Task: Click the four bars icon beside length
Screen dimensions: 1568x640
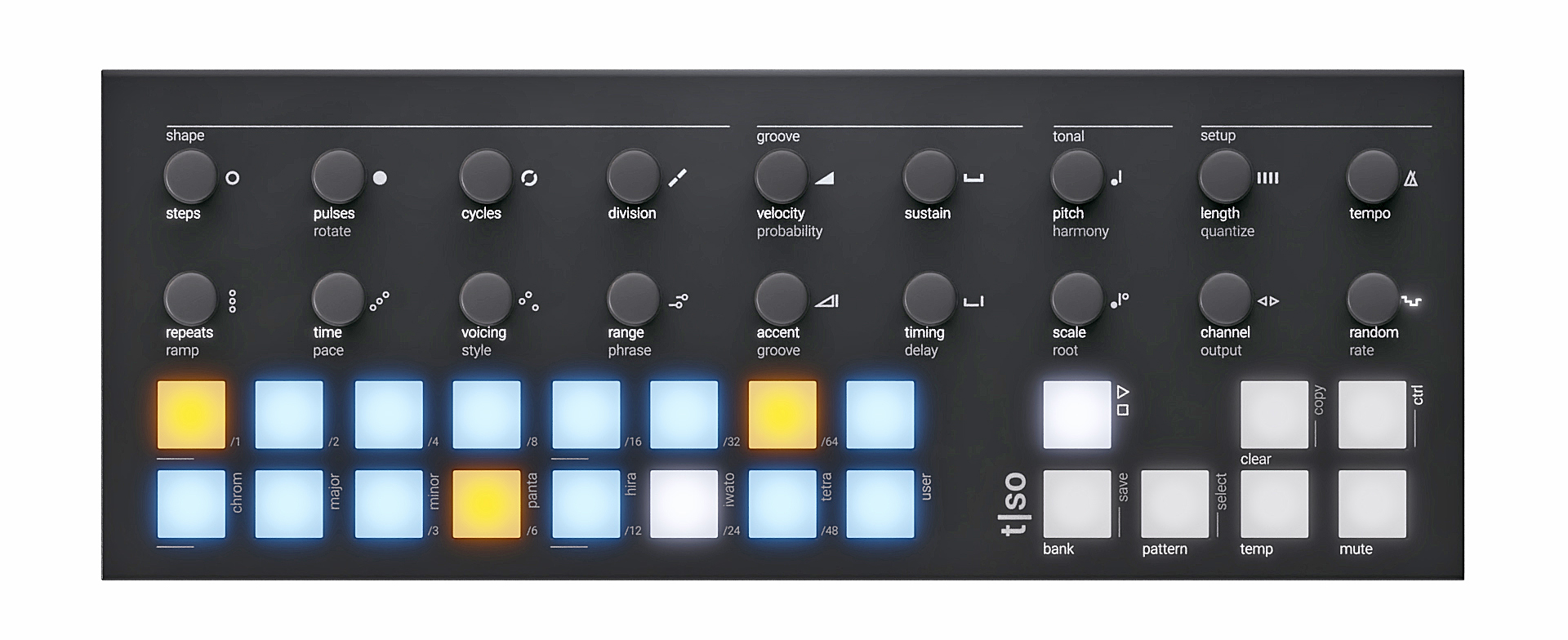Action: pos(1267,178)
